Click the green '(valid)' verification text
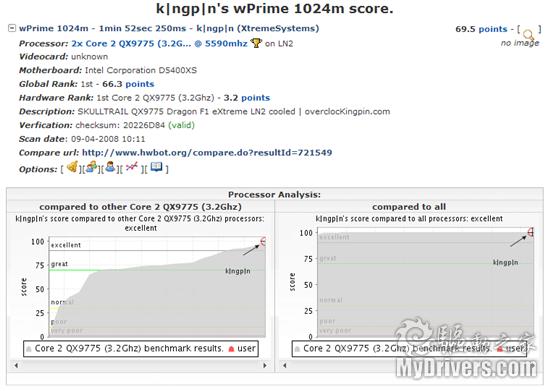Image resolution: width=550 pixels, height=391 pixels. (181, 125)
